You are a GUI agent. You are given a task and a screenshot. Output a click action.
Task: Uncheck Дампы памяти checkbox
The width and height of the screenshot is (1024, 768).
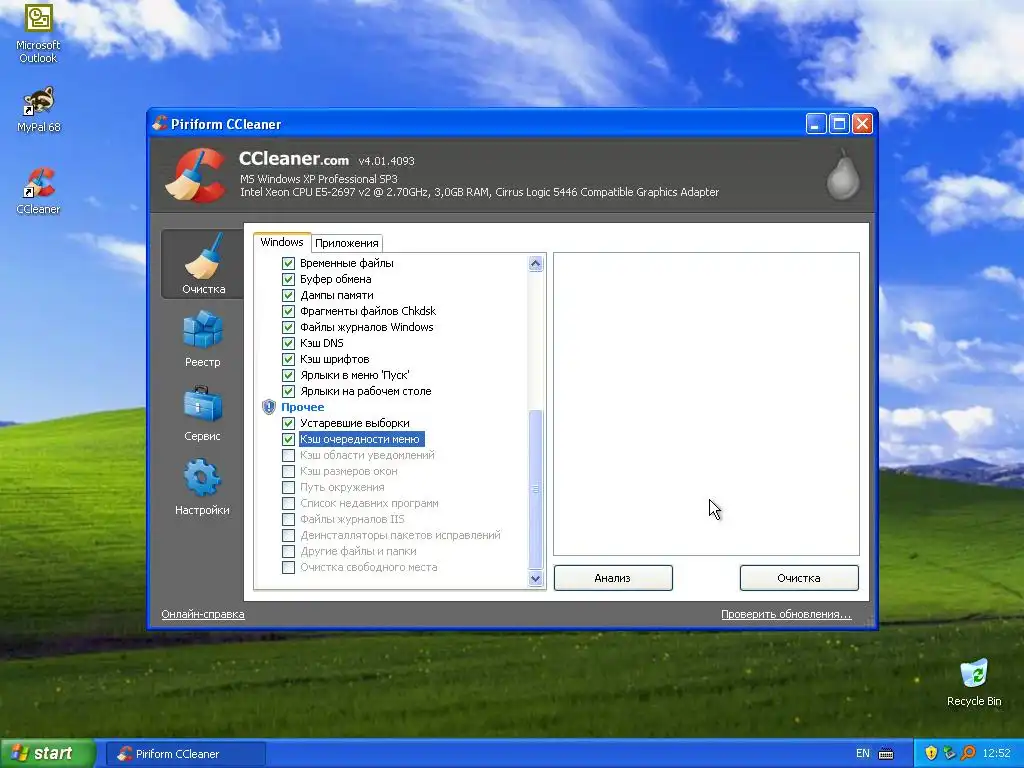tap(288, 295)
